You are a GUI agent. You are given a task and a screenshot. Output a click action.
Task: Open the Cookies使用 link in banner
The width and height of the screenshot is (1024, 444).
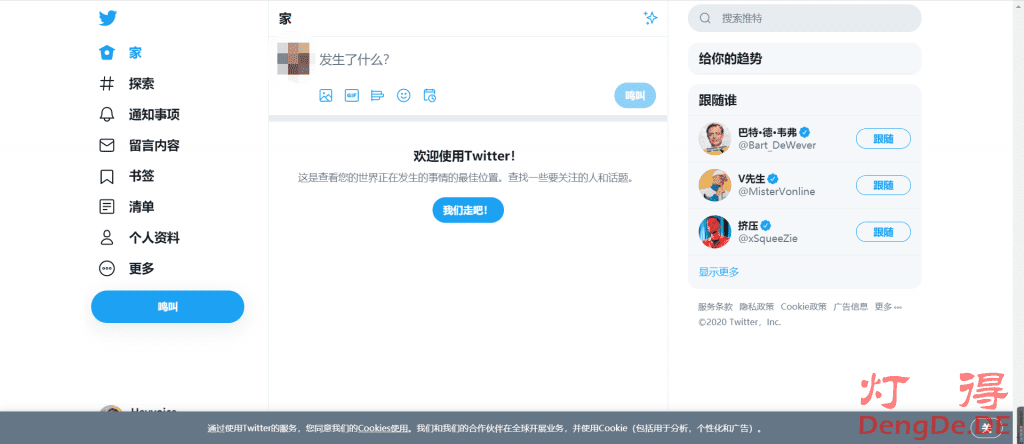point(383,429)
